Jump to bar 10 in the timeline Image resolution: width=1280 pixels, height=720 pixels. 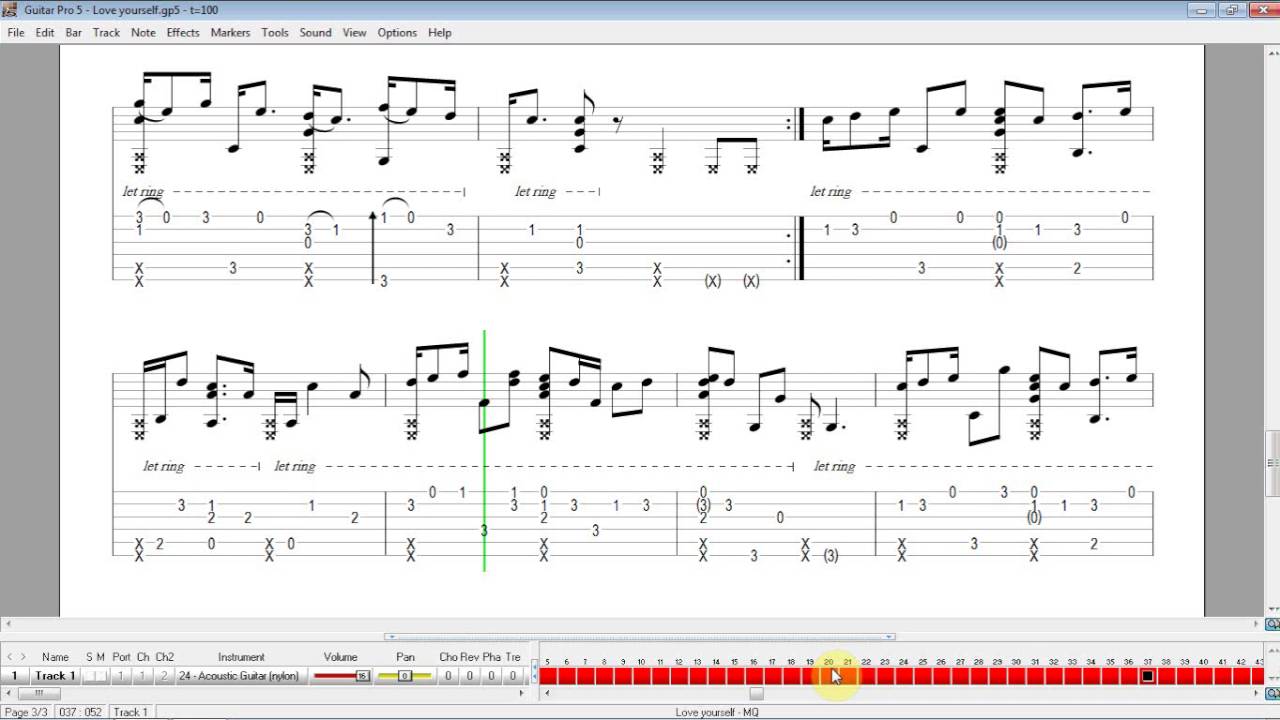click(641, 676)
